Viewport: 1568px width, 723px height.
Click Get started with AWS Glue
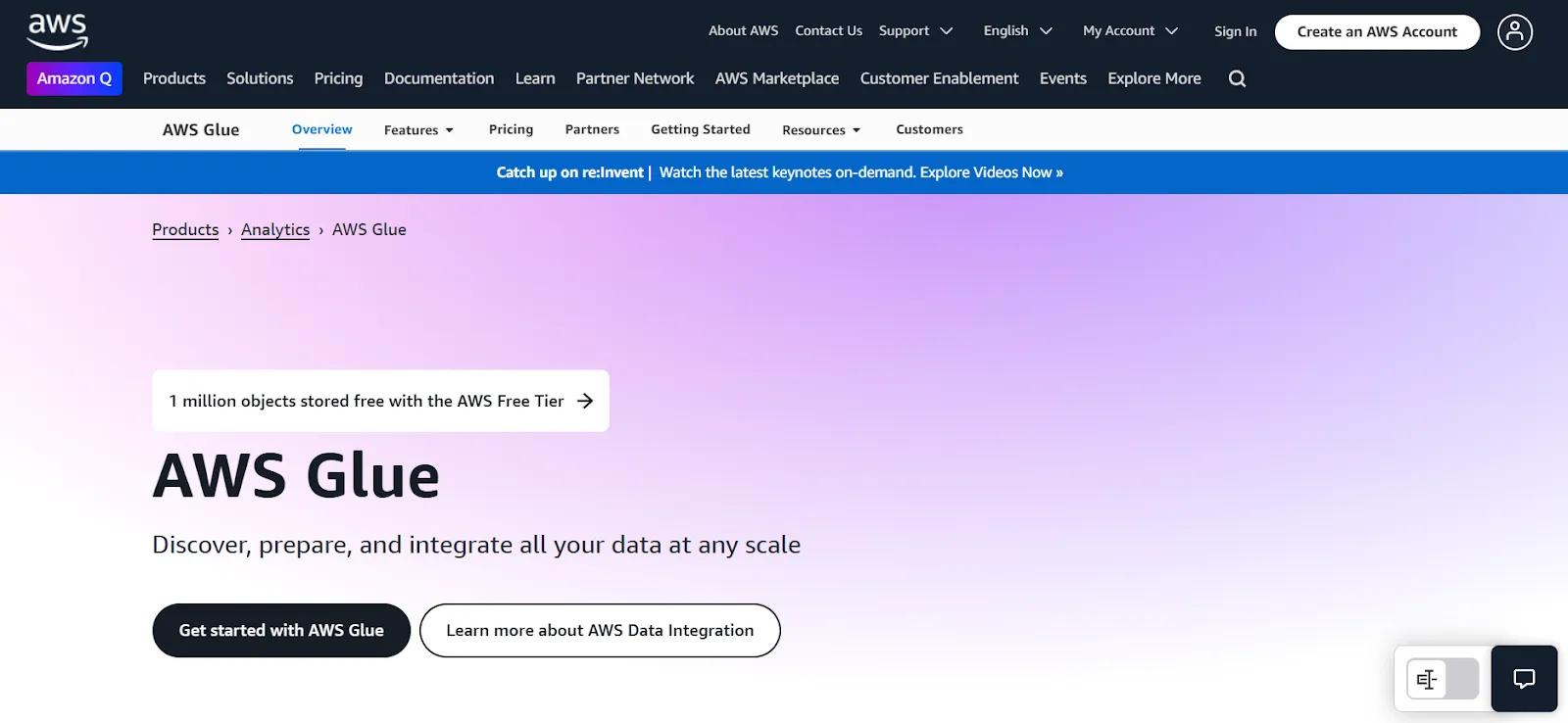pyautogui.click(x=281, y=630)
